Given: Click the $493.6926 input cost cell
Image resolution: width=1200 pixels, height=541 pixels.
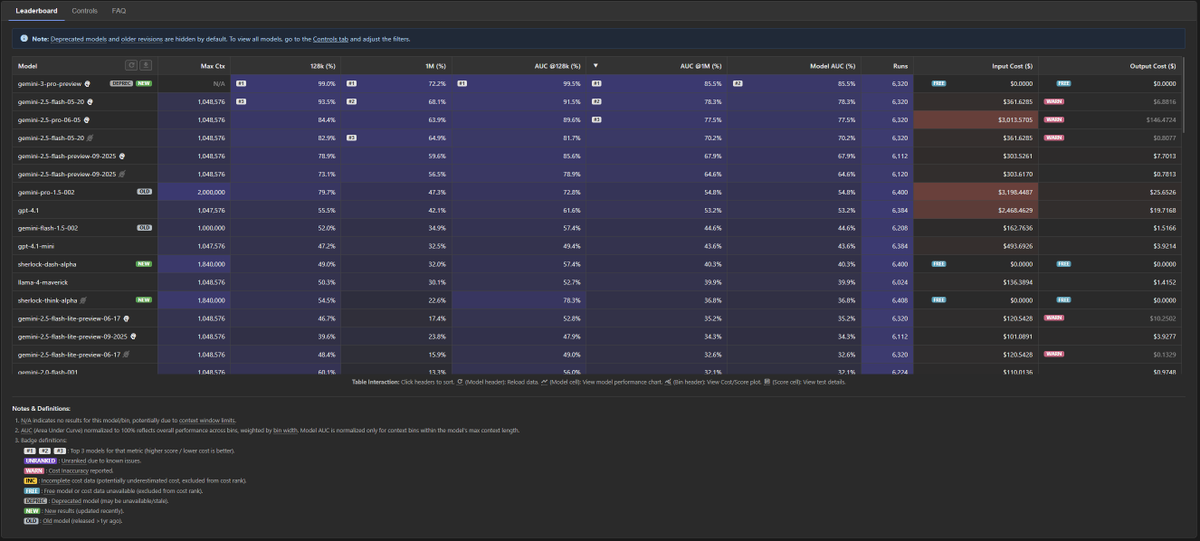Looking at the screenshot, I should (976, 245).
